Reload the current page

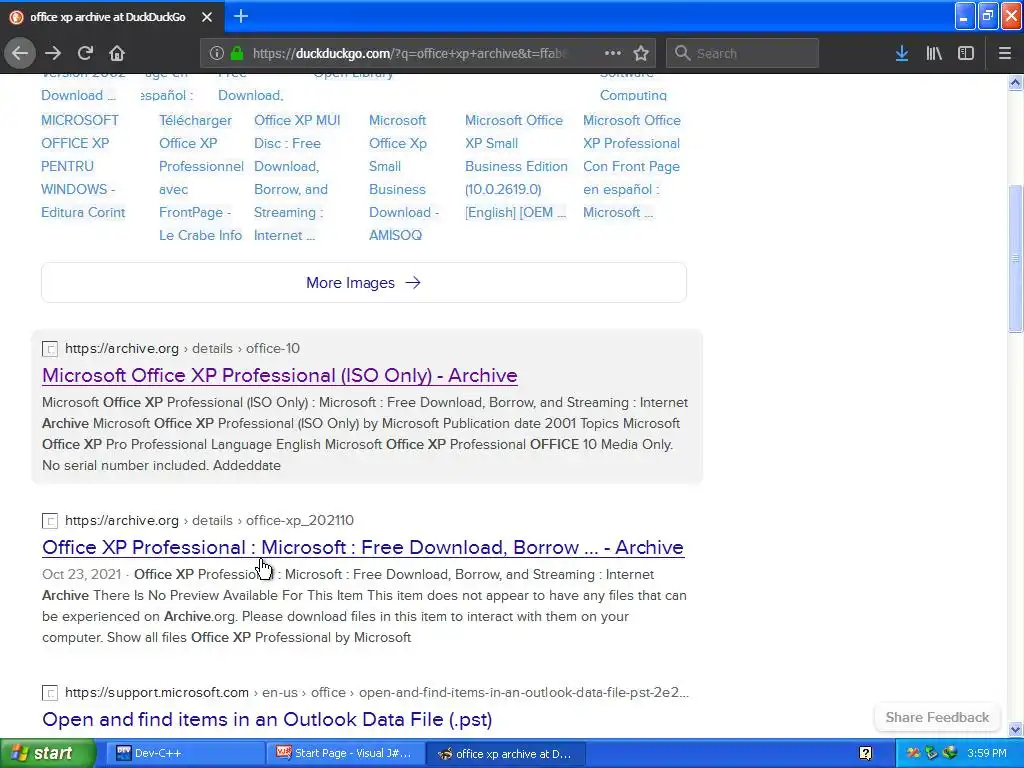pos(85,53)
